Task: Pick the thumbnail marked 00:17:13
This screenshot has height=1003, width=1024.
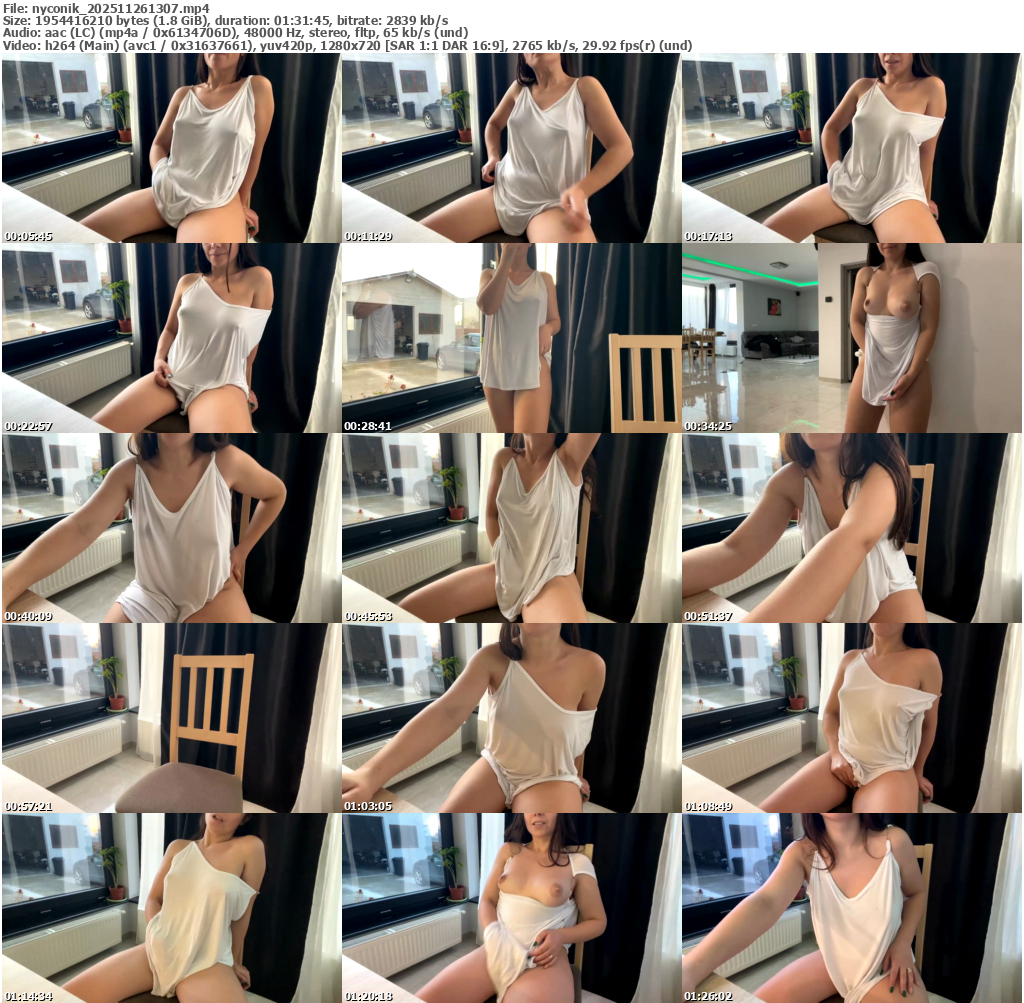Action: click(852, 148)
